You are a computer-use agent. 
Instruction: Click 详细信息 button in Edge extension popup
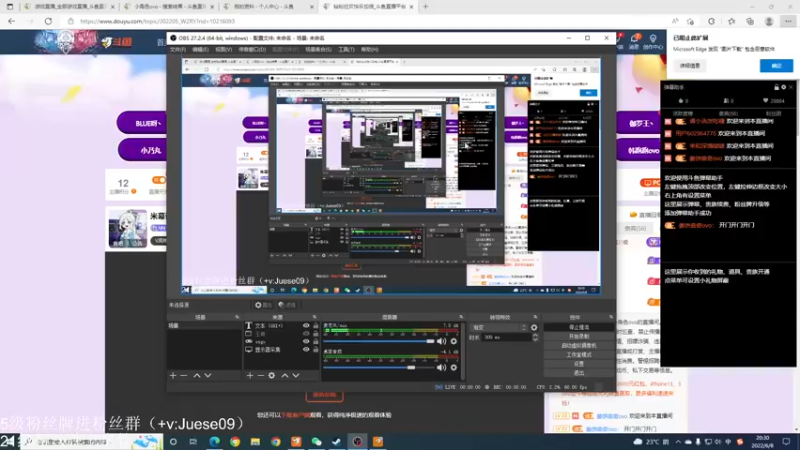click(690, 66)
